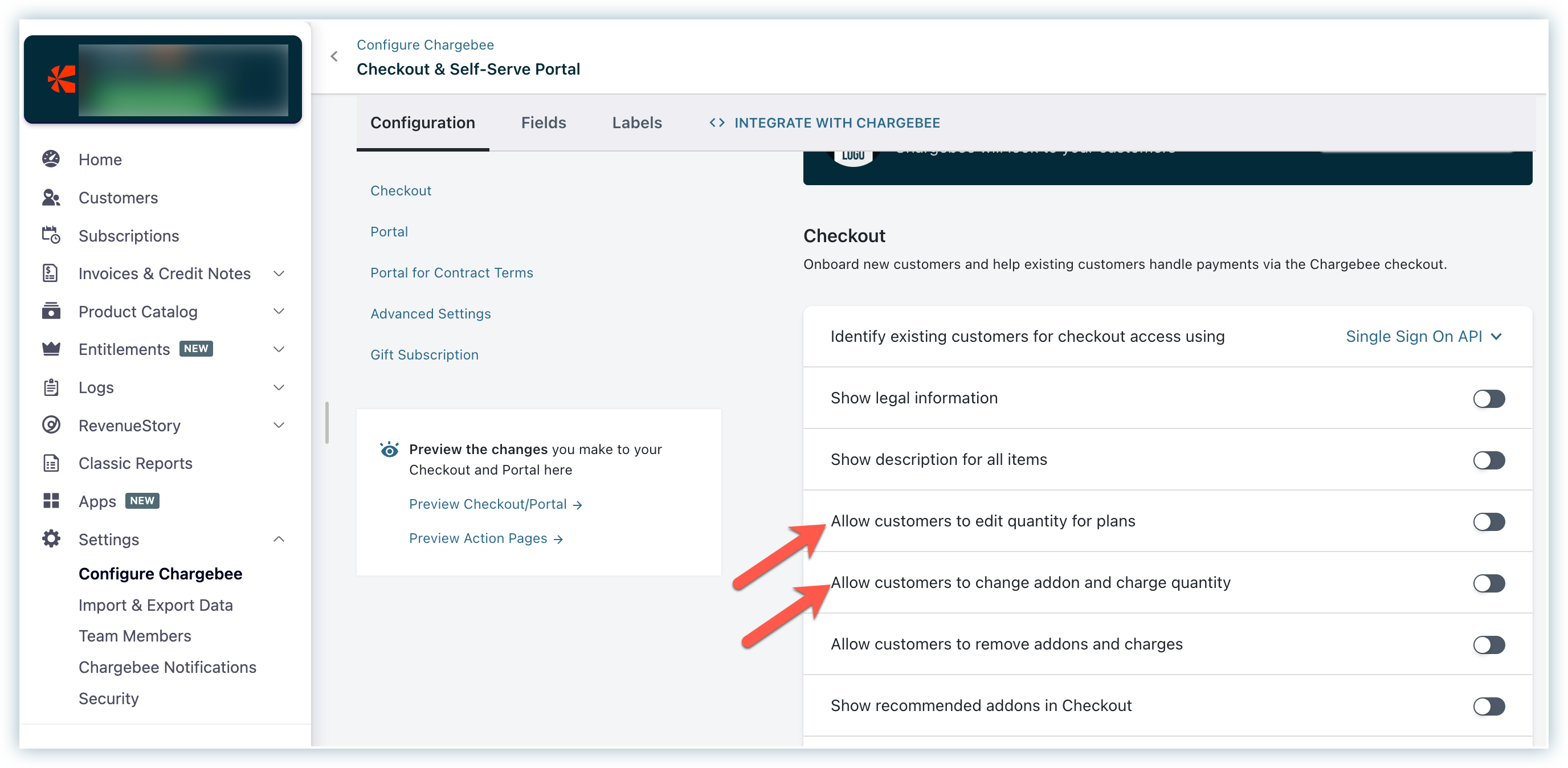
Task: Turn on Show recommended addons in Checkout
Action: 1488,706
